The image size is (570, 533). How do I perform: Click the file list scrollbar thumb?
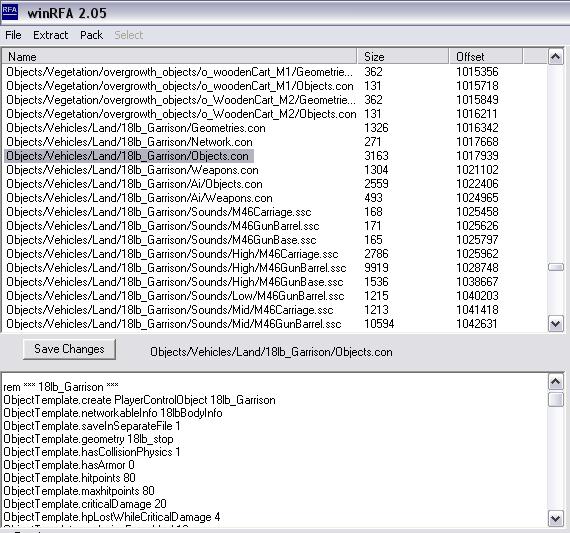555,267
